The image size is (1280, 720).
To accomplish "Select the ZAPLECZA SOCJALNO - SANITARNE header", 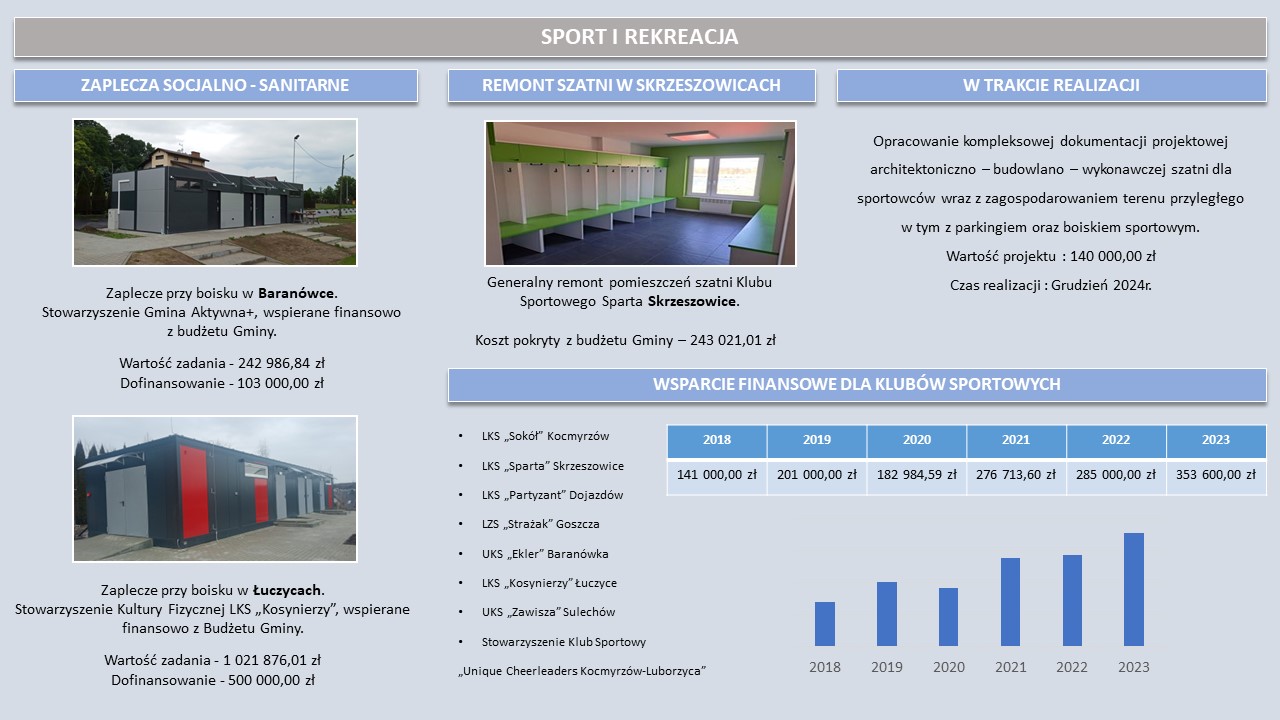I will [x=215, y=85].
